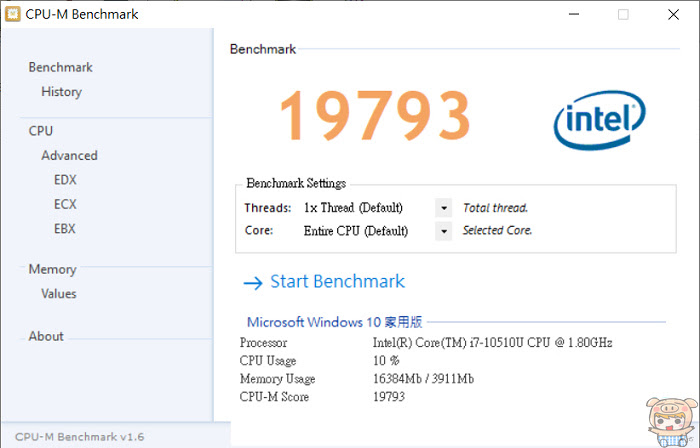Image resolution: width=700 pixels, height=448 pixels.
Task: Click the Intel logo
Action: [x=600, y=120]
